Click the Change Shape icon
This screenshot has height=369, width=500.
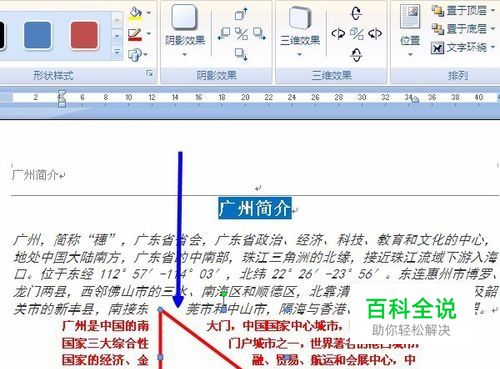coord(135,55)
